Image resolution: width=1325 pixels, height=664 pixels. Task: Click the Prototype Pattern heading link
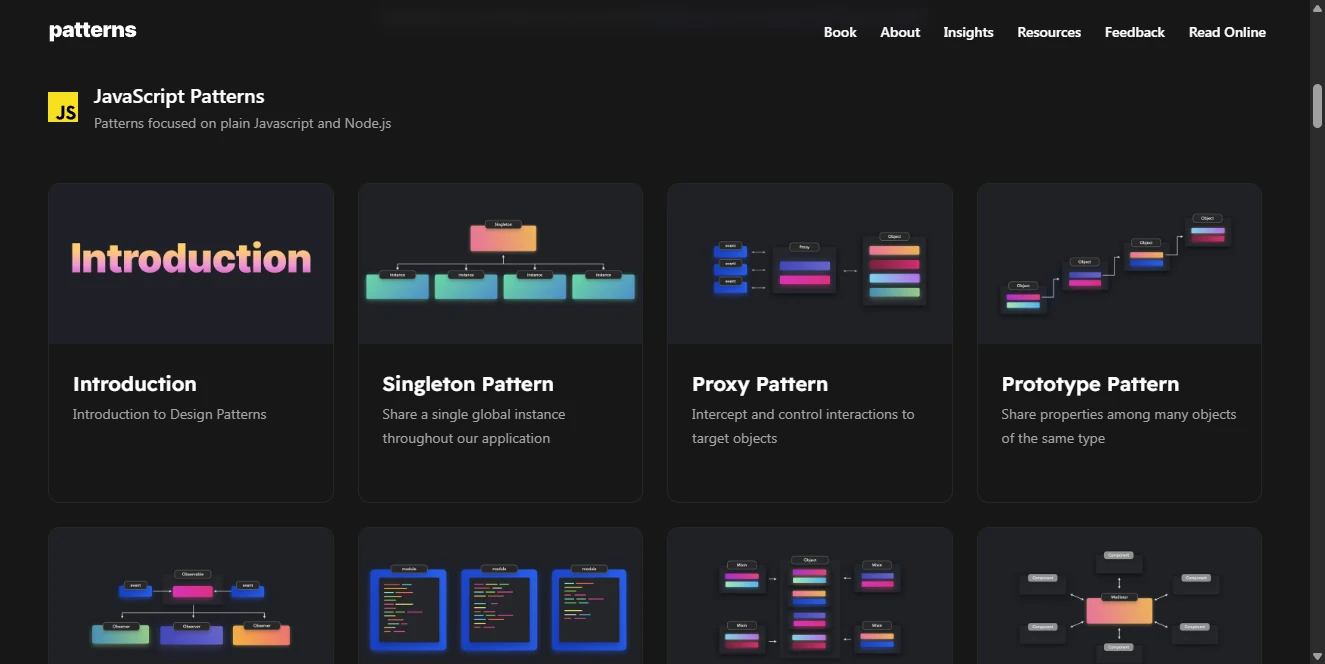1090,384
